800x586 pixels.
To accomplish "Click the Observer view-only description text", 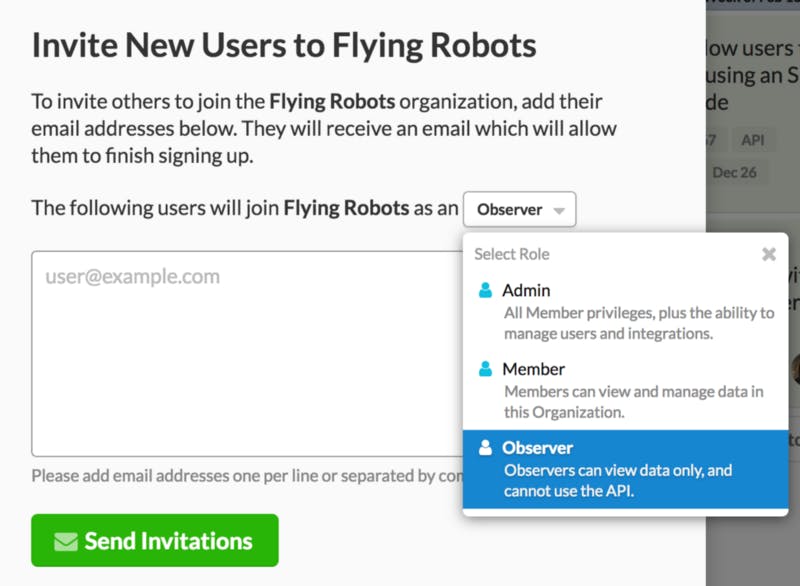I will pos(617,480).
